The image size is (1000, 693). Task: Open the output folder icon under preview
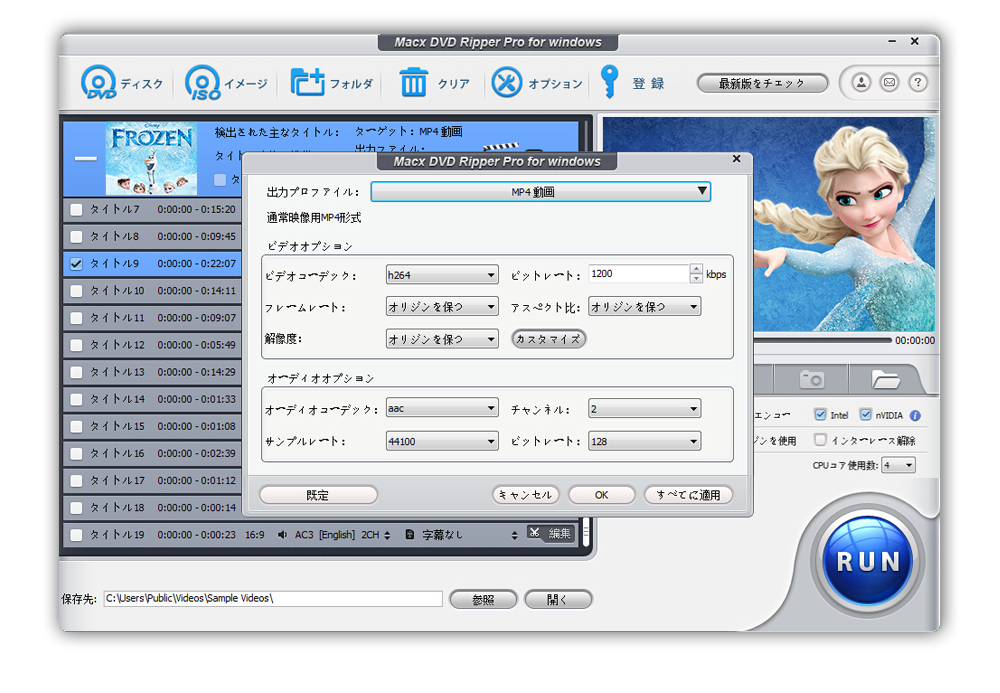(885, 380)
